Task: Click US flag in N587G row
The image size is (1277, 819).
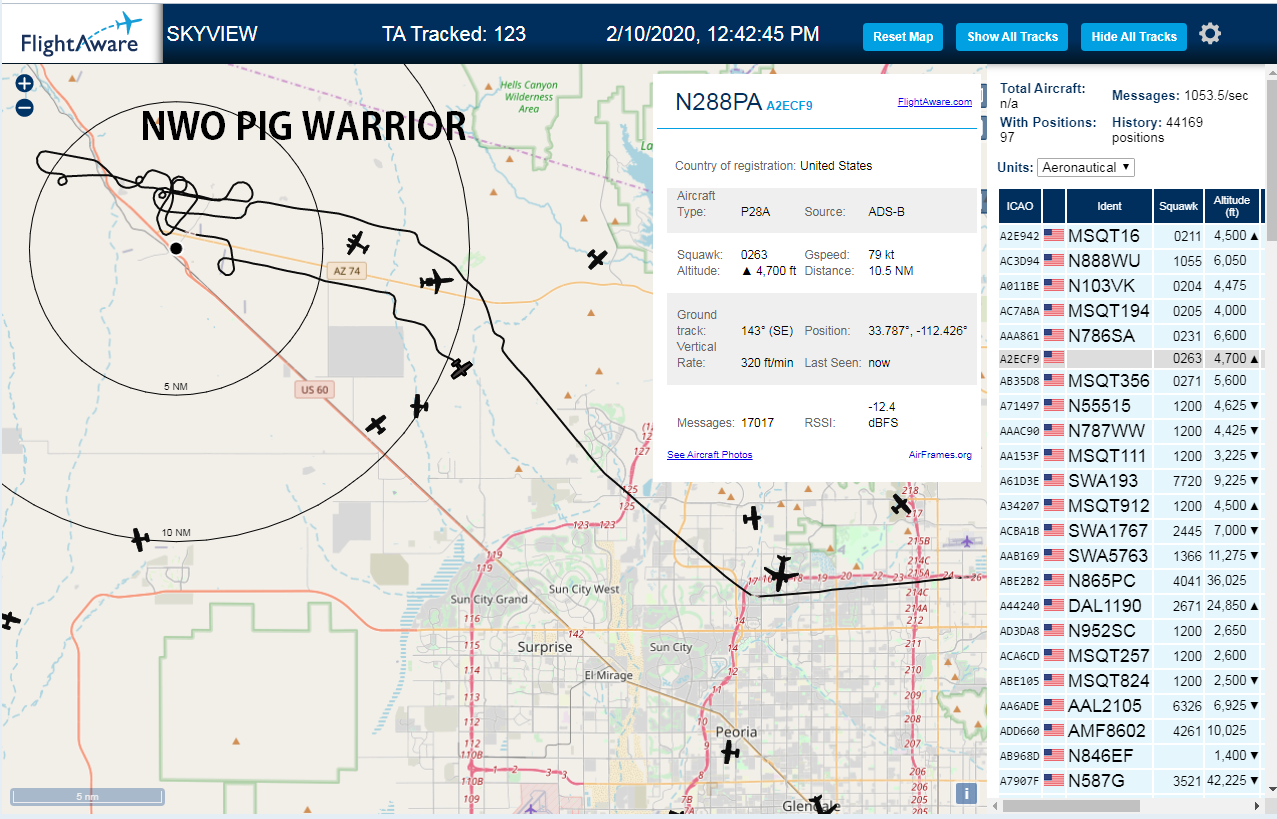Action: pos(1054,781)
